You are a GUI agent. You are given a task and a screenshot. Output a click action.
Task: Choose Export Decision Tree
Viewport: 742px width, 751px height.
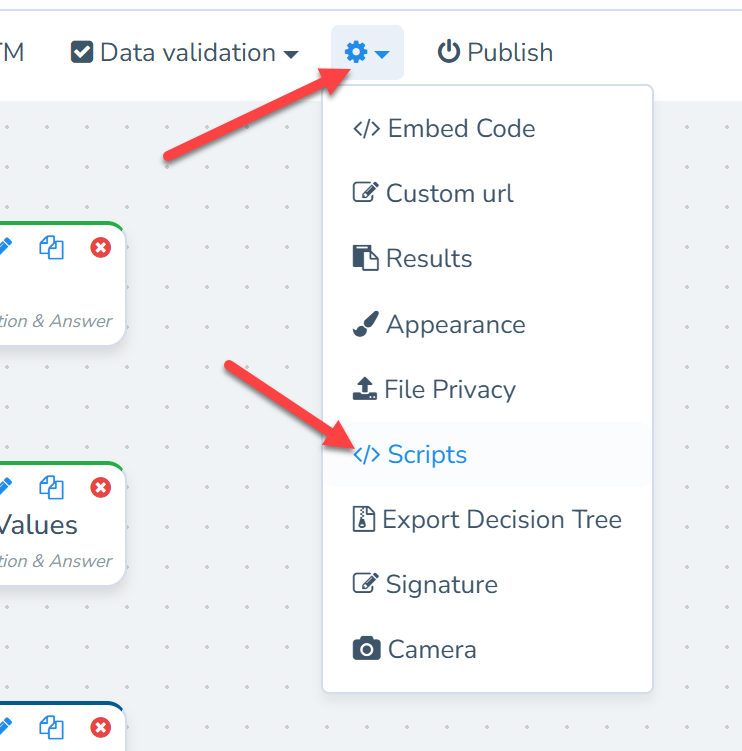[487, 520]
